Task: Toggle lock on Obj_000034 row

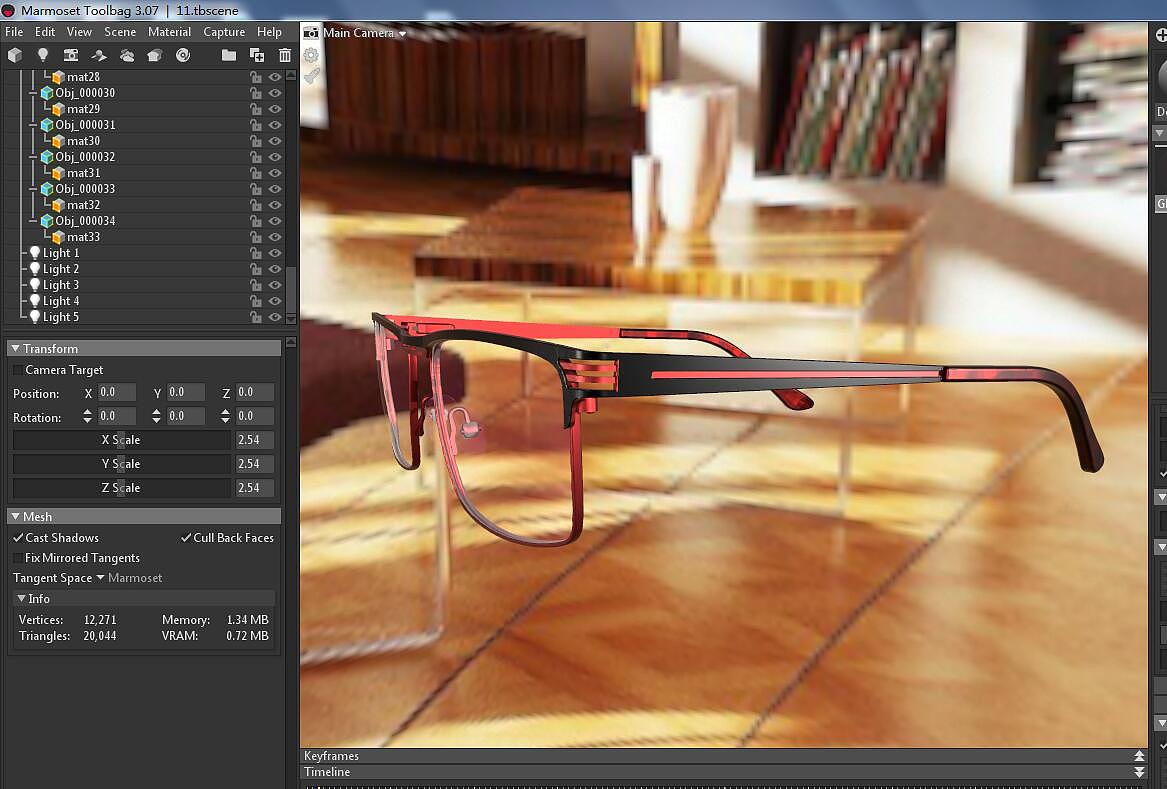Action: click(255, 221)
